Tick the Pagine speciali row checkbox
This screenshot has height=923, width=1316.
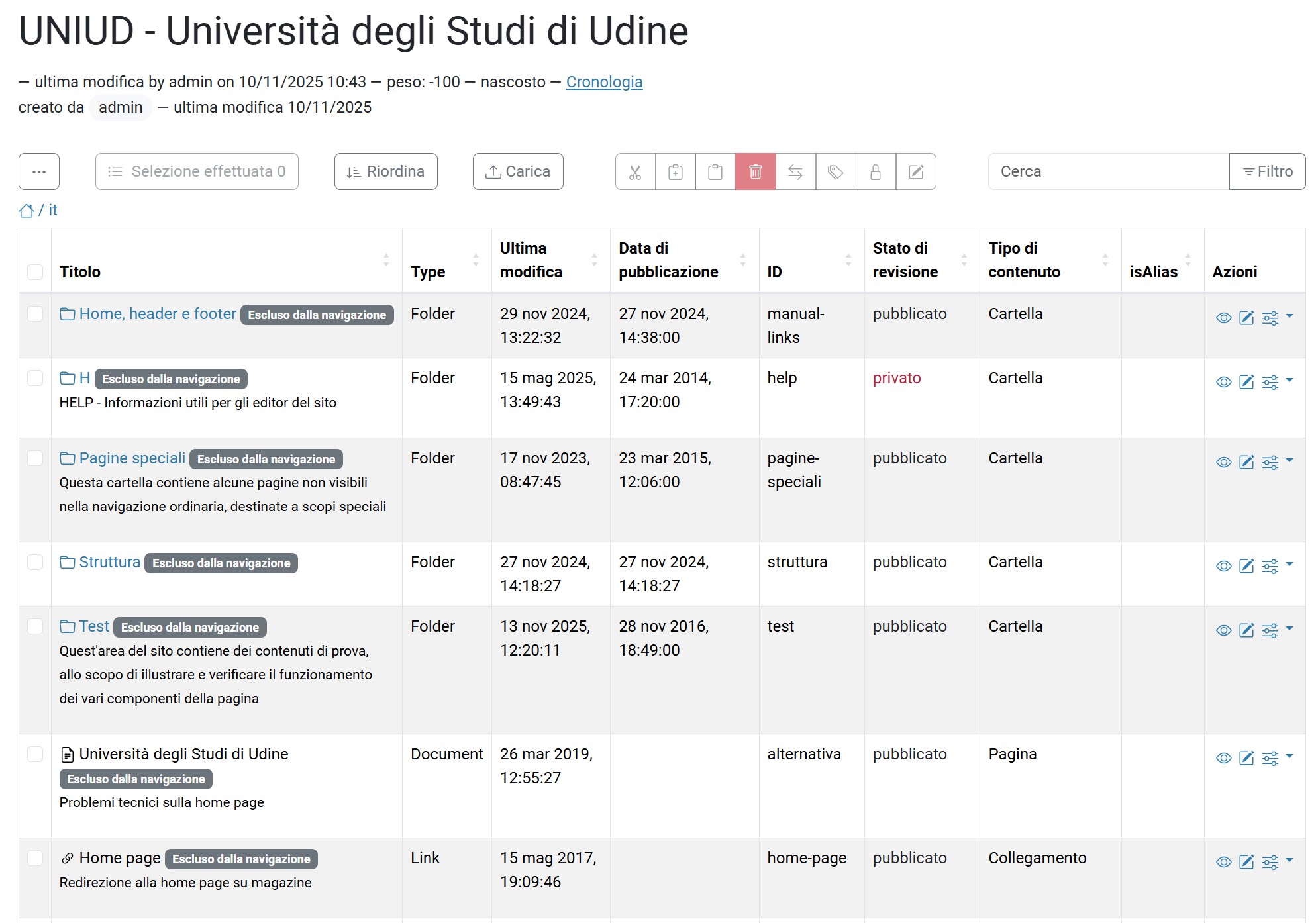35,458
